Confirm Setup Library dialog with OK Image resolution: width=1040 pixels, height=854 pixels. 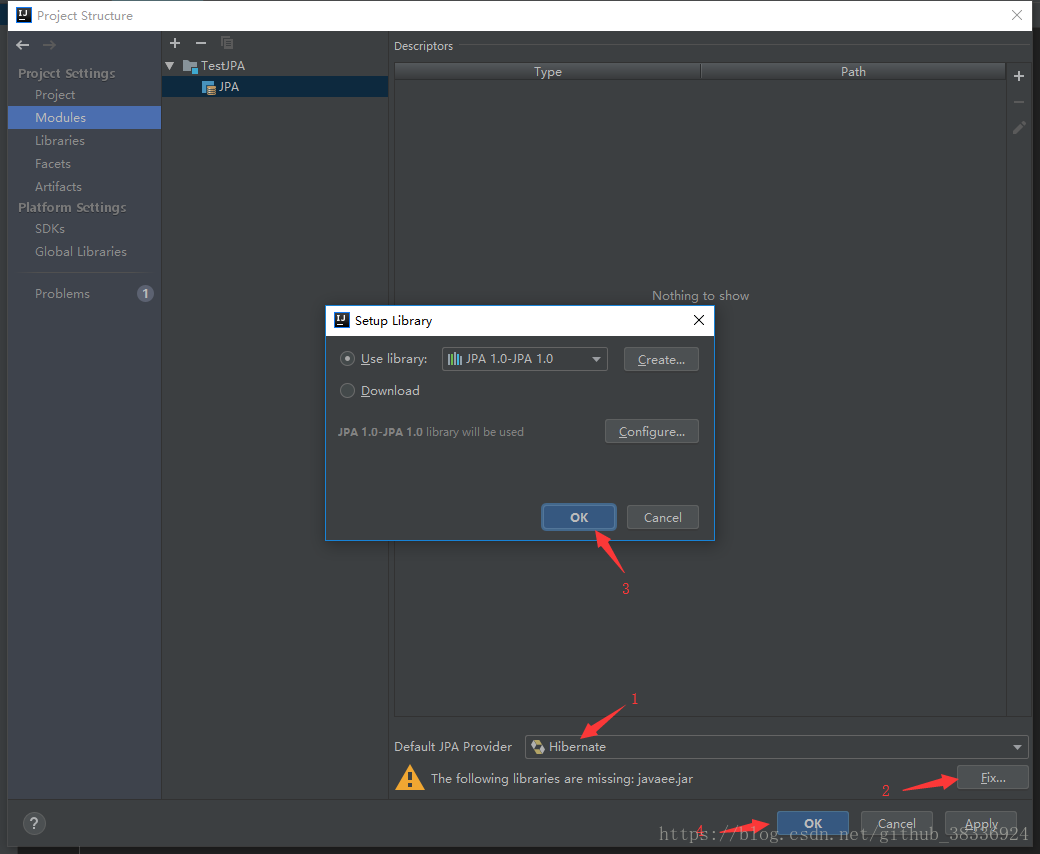579,517
